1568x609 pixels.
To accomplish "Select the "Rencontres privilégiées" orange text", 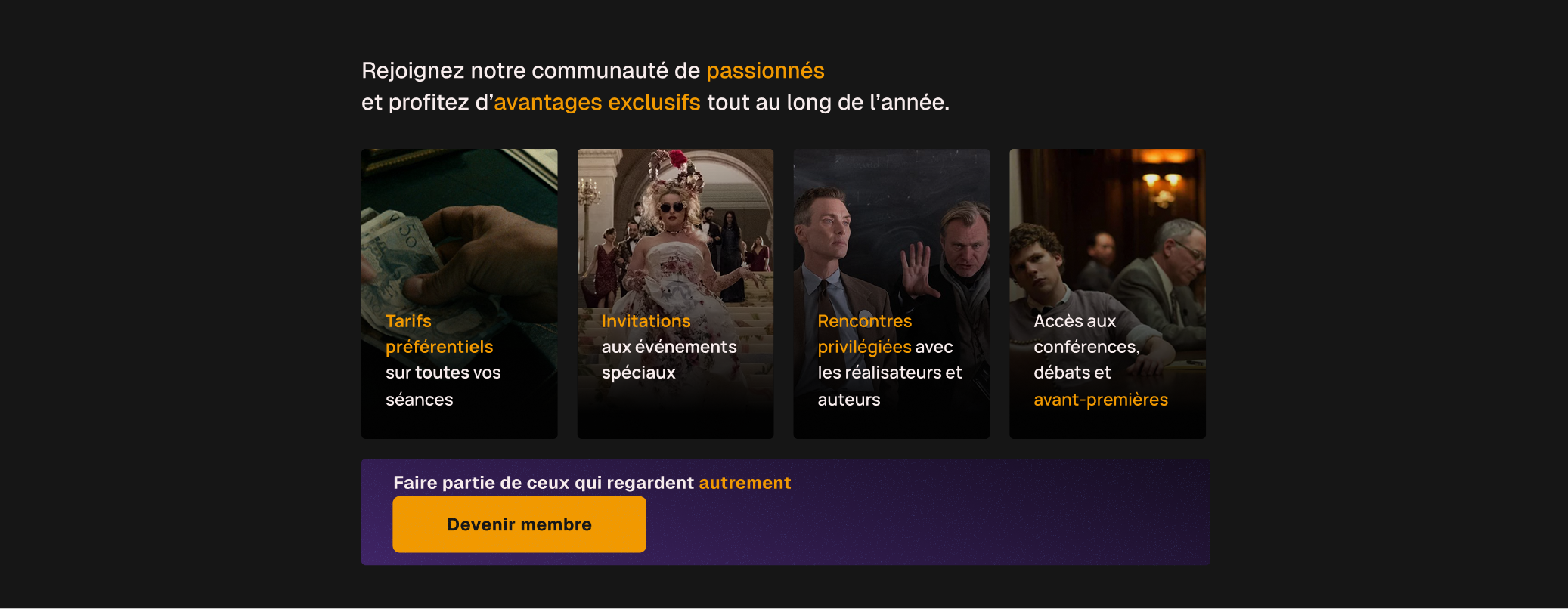I will tap(865, 334).
